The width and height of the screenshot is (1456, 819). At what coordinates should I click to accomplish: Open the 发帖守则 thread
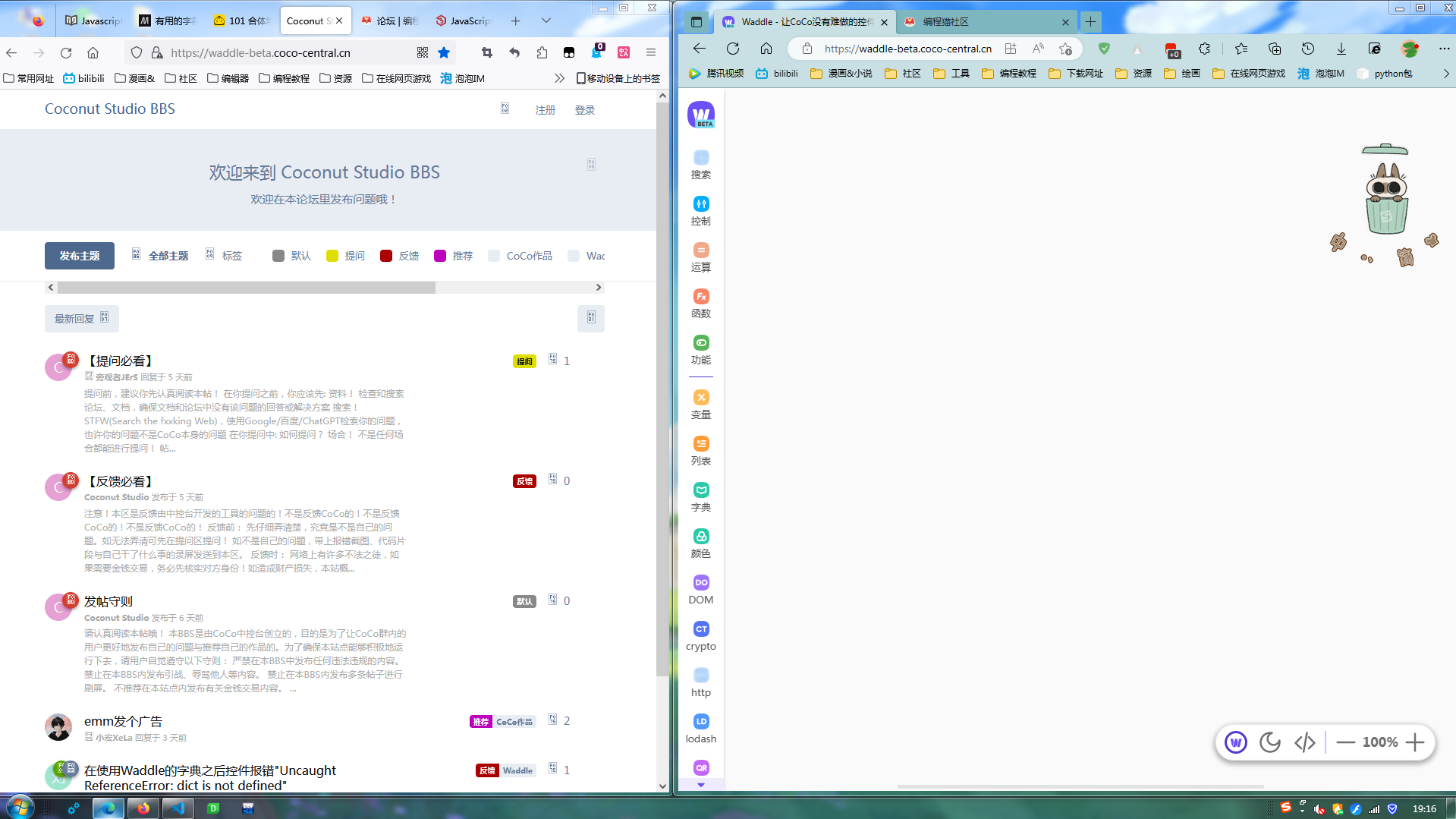tap(108, 601)
